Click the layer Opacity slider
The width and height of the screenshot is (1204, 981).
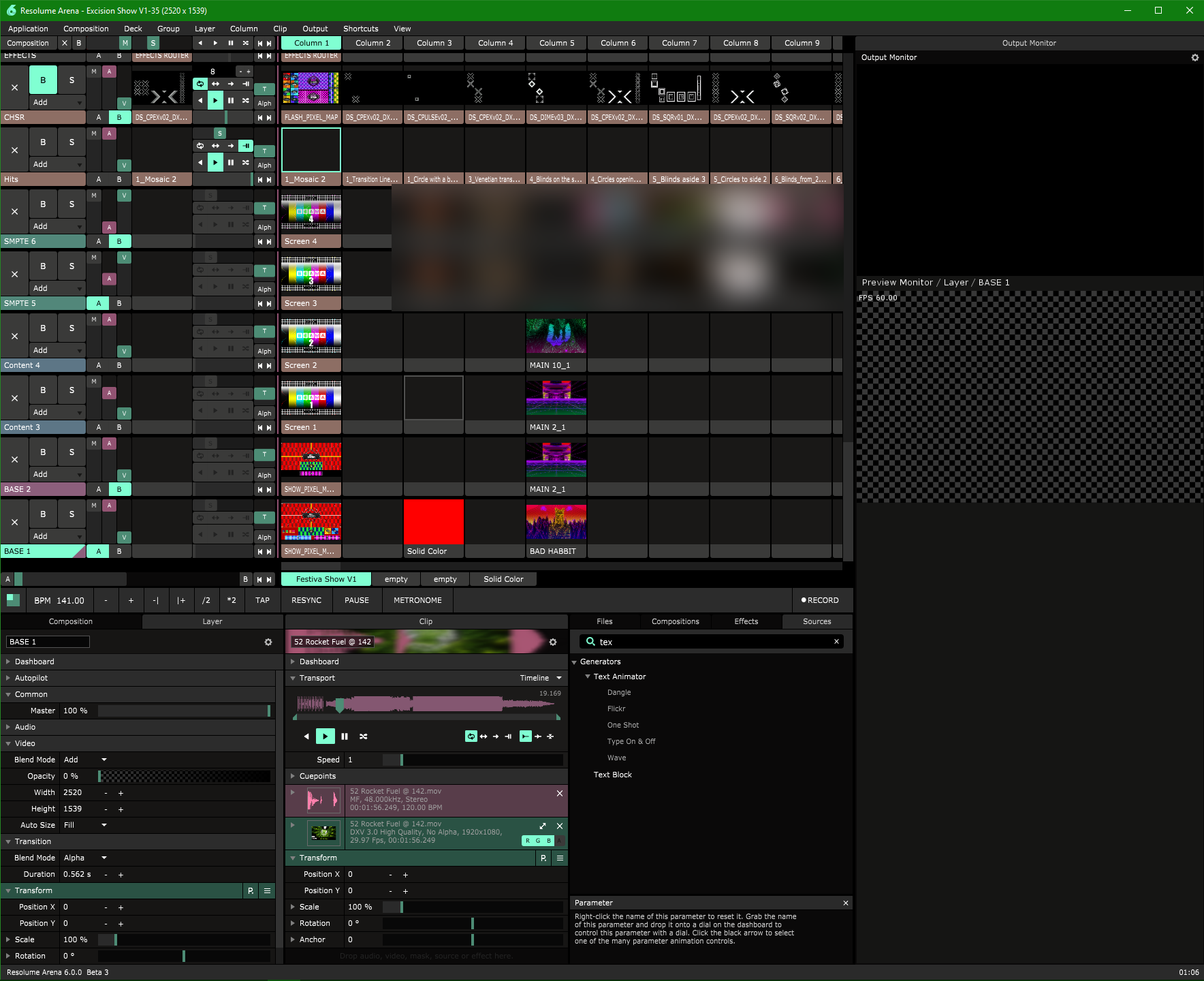click(184, 776)
